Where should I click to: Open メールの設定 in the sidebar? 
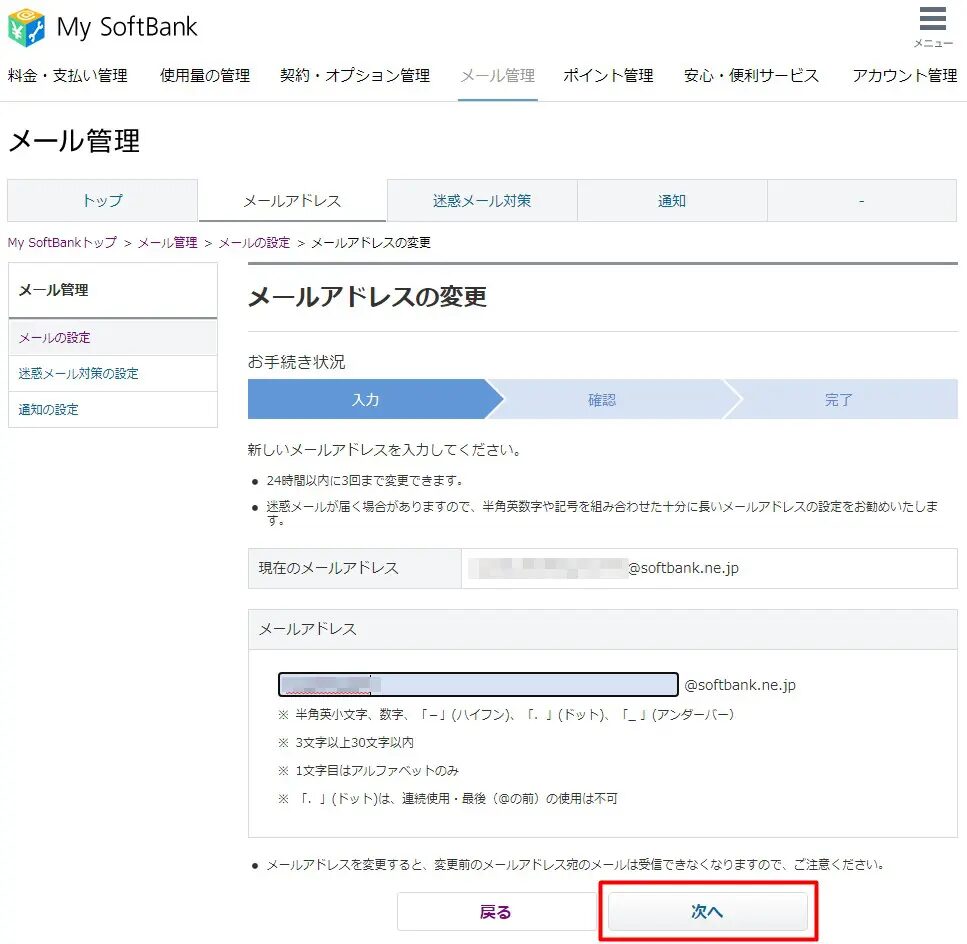tap(55, 338)
